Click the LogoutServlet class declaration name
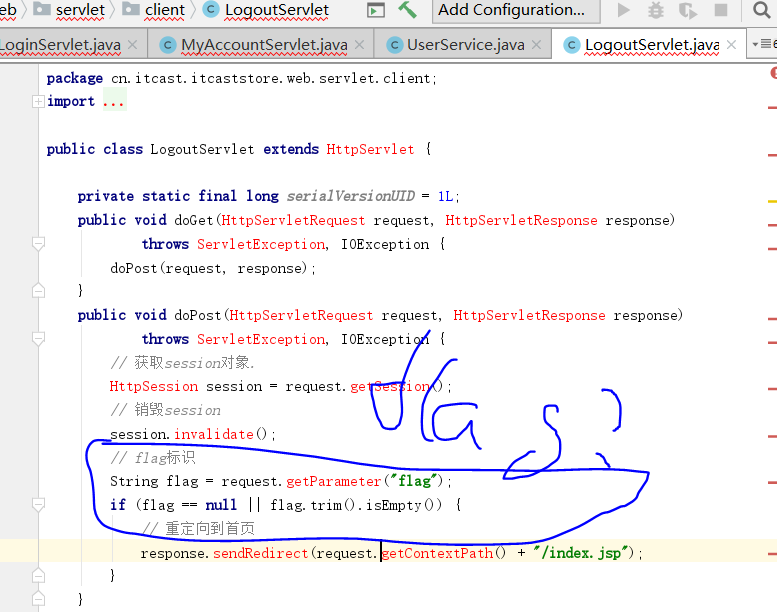The height and width of the screenshot is (612, 777). [x=202, y=149]
